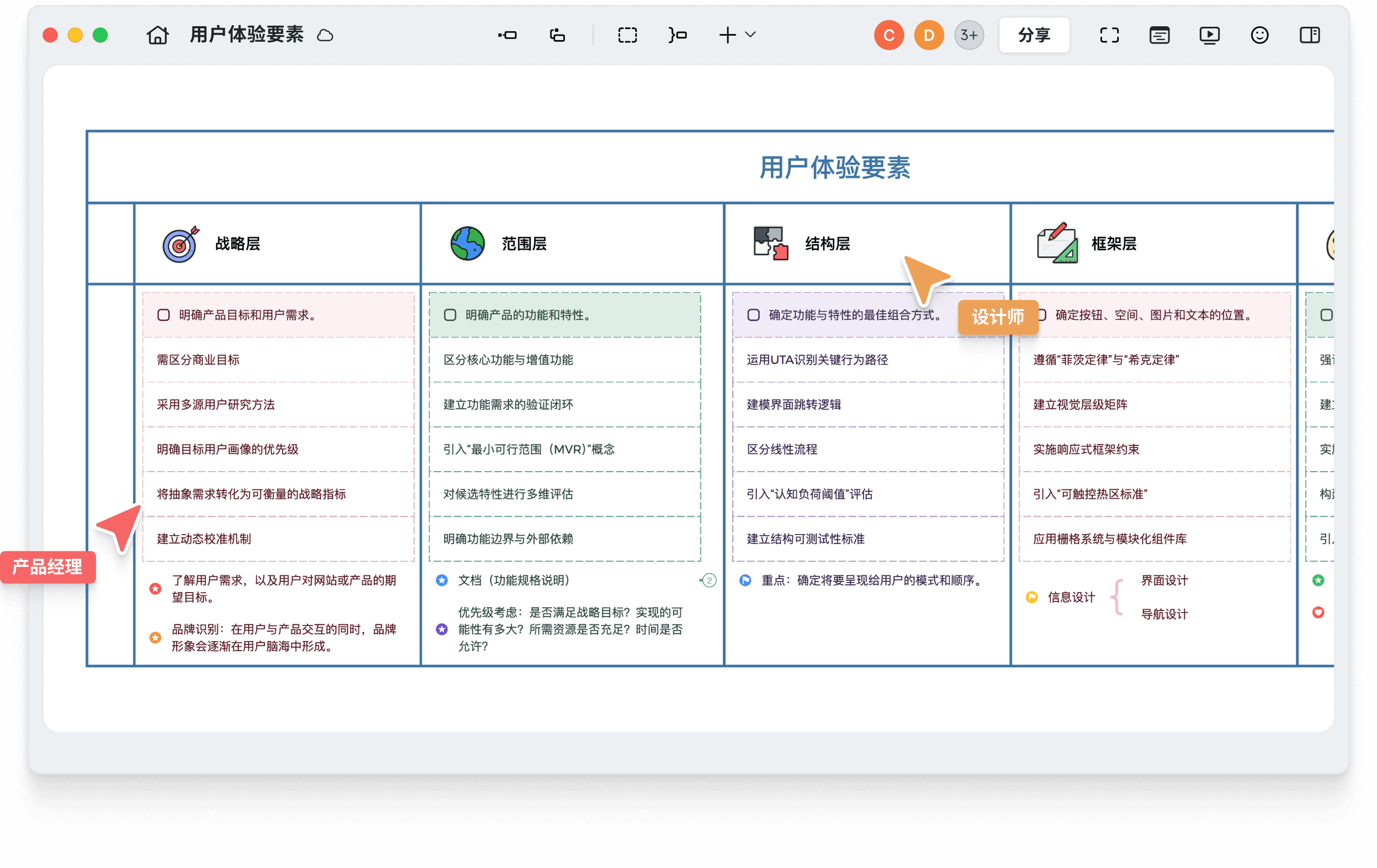Check the 明确产品目标和用户需求 checkbox
The image size is (1377, 868).
[x=163, y=314]
